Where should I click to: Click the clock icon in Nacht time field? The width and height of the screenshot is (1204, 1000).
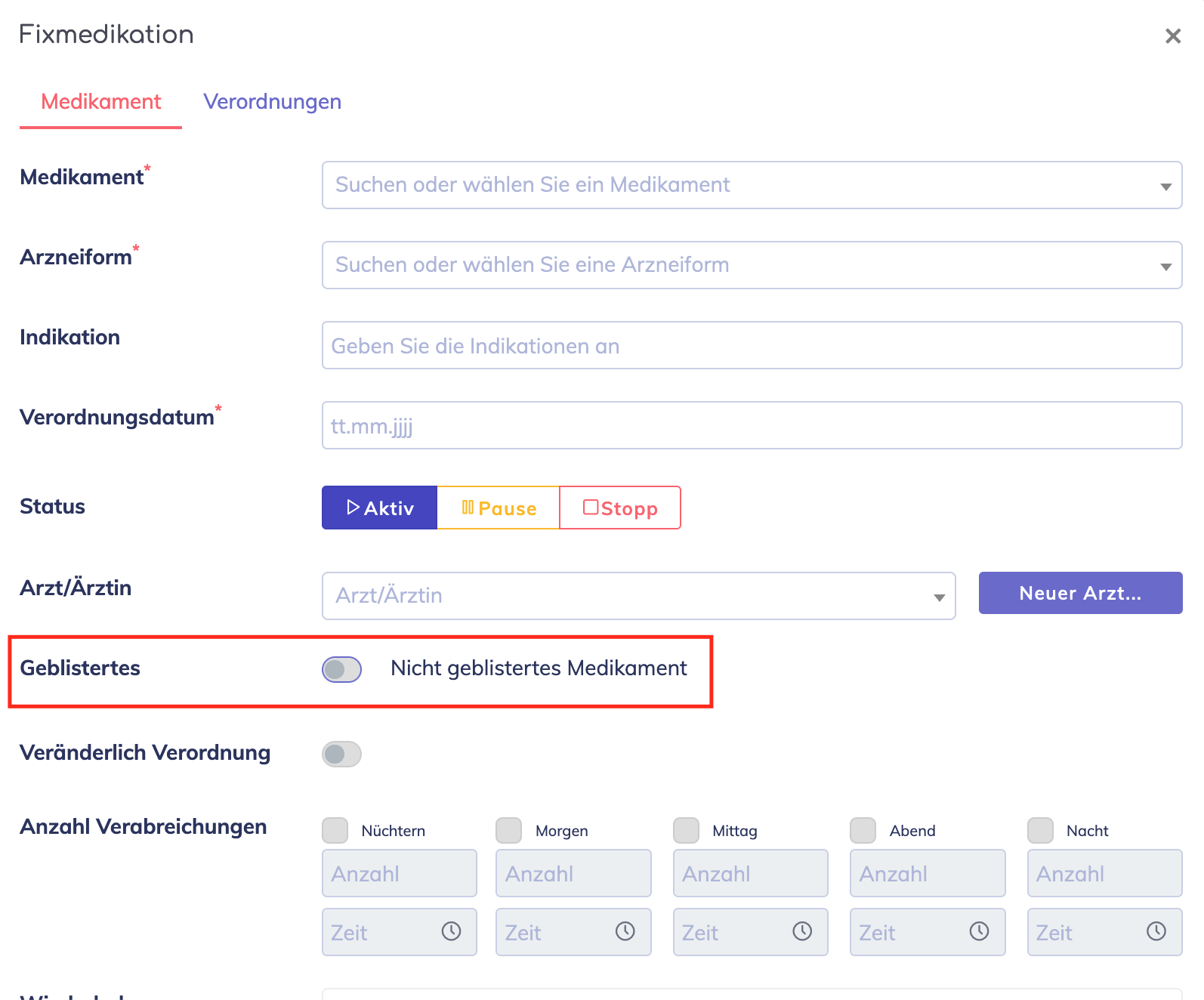pos(1156,931)
